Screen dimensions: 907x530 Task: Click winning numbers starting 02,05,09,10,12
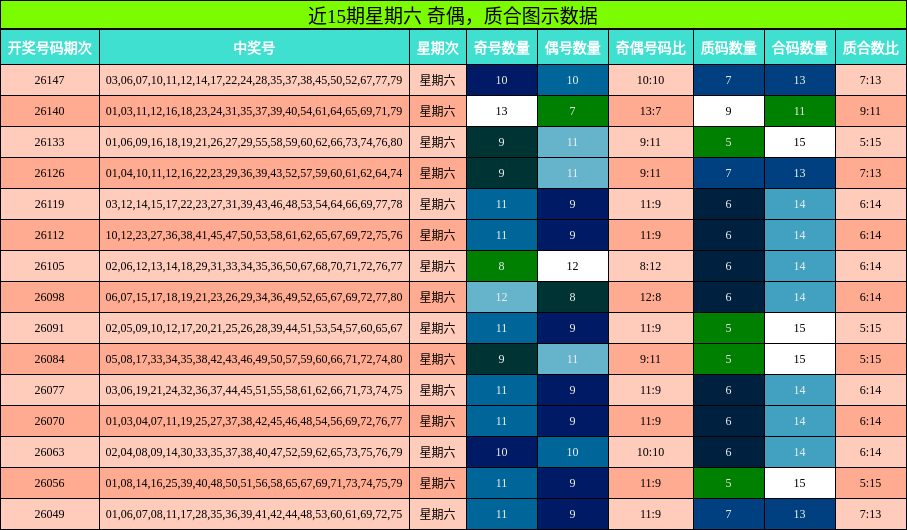click(x=255, y=328)
